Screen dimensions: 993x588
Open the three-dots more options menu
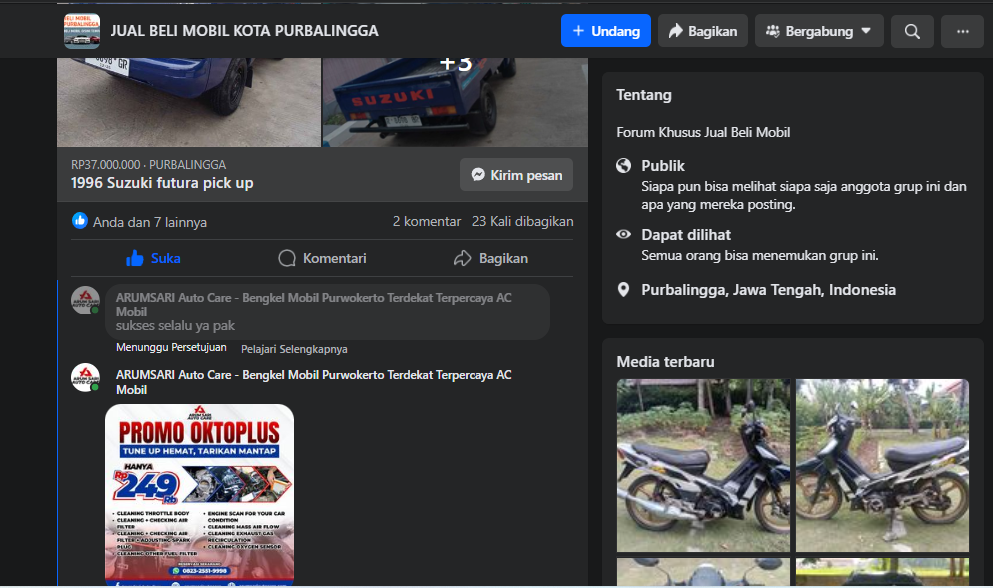pos(962,31)
